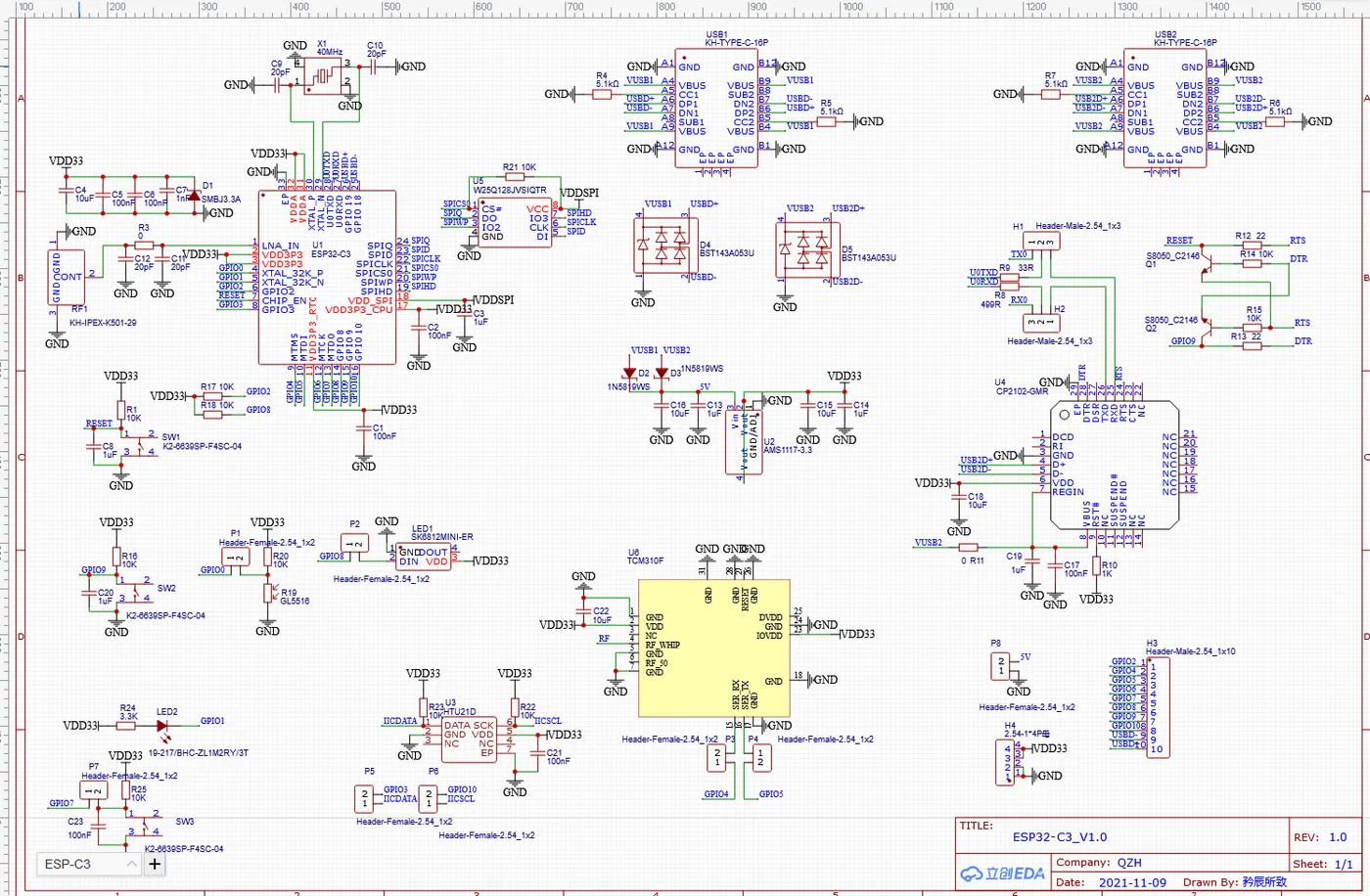Click the CP2102-GMR part label
The width and height of the screenshot is (1370, 896).
point(1021,391)
